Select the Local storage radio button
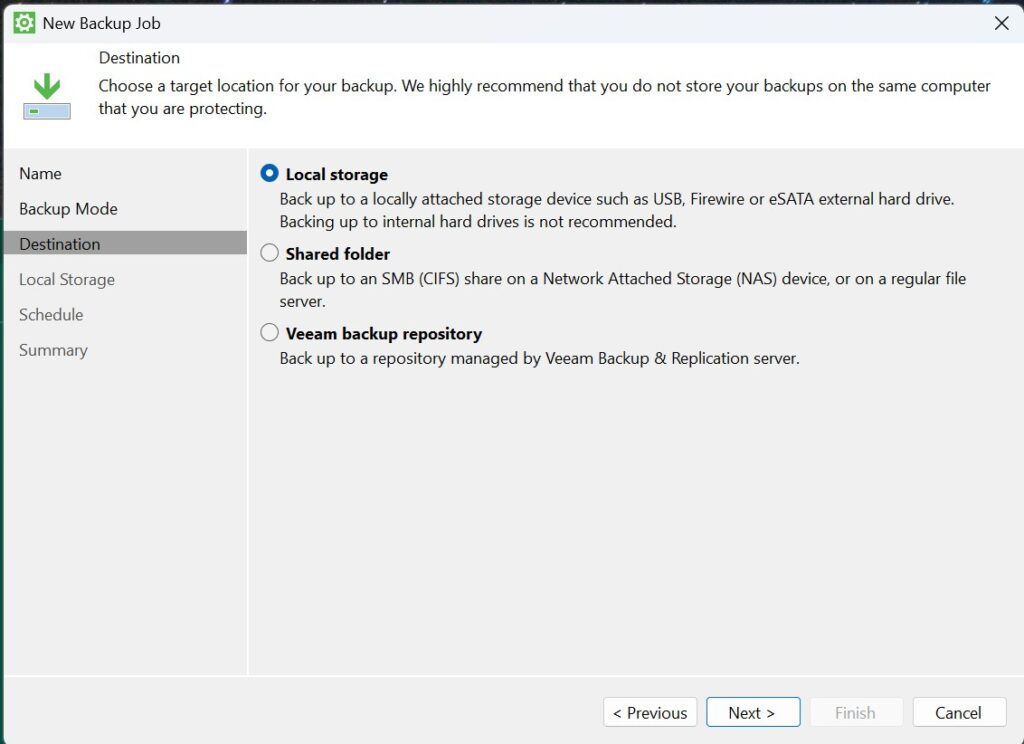Image resolution: width=1024 pixels, height=744 pixels. (269, 173)
